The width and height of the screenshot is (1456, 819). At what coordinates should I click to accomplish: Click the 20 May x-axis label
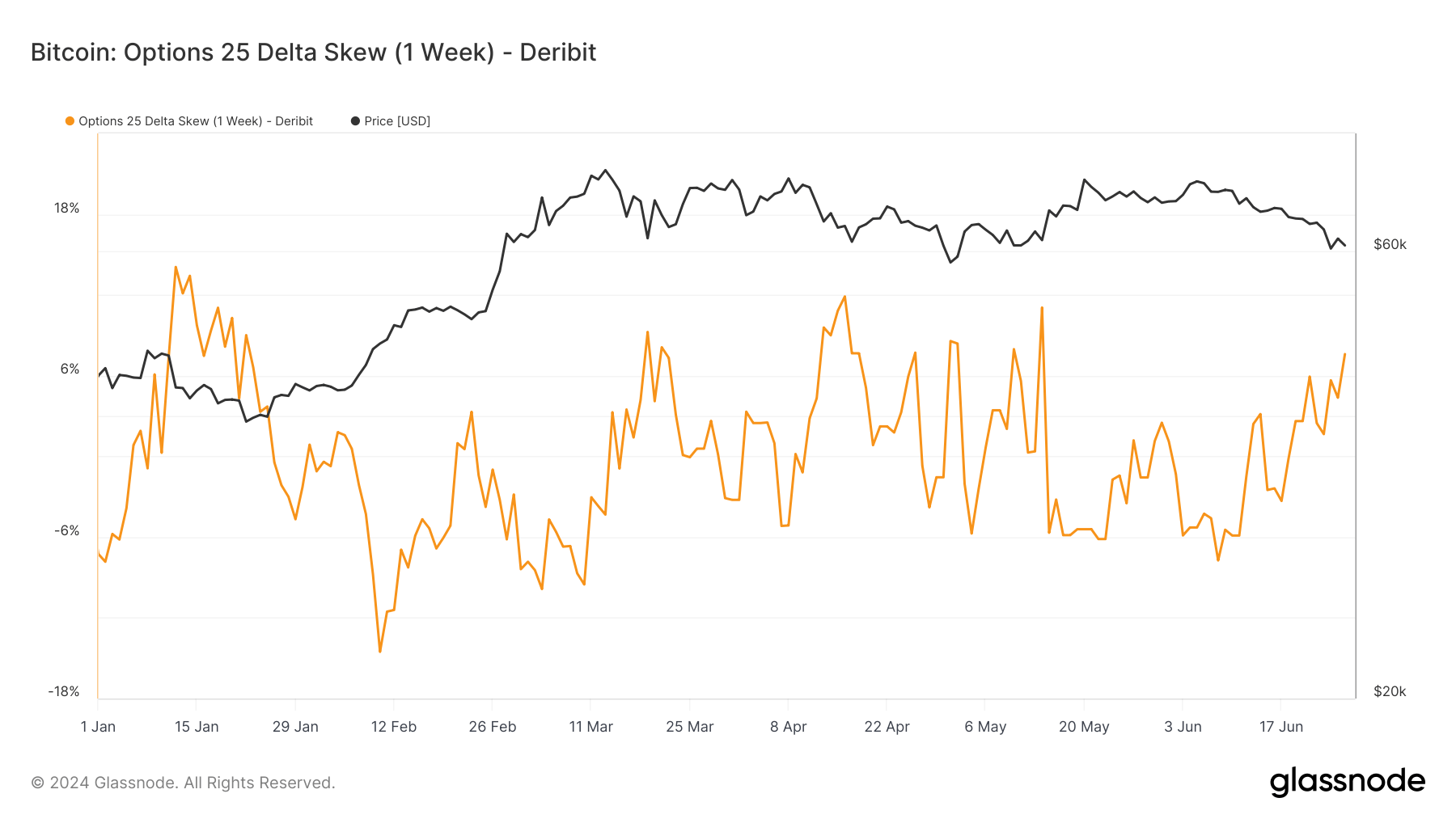pos(1084,727)
